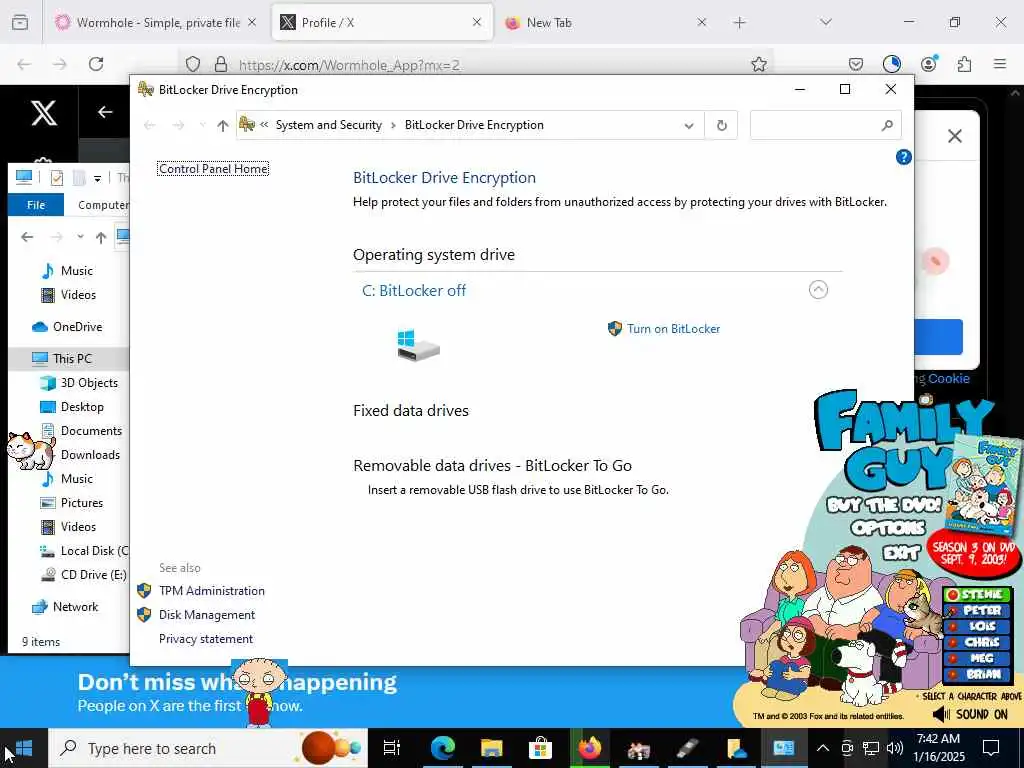Click the C: BitLocker off heading
The height and width of the screenshot is (768, 1024).
pos(413,291)
